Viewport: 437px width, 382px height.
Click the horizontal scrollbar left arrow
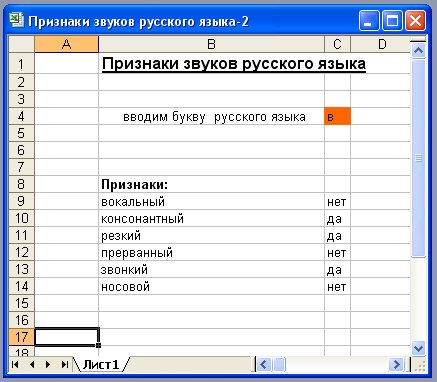[x=264, y=364]
